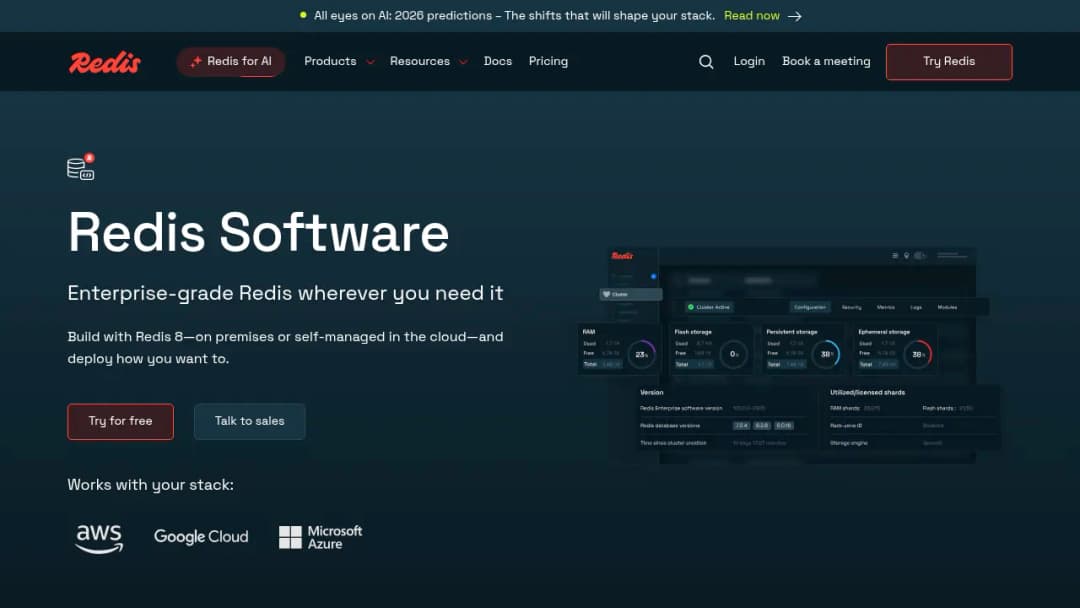The height and width of the screenshot is (608, 1080).
Task: Expand the Products dropdown chevron
Action: tap(371, 62)
